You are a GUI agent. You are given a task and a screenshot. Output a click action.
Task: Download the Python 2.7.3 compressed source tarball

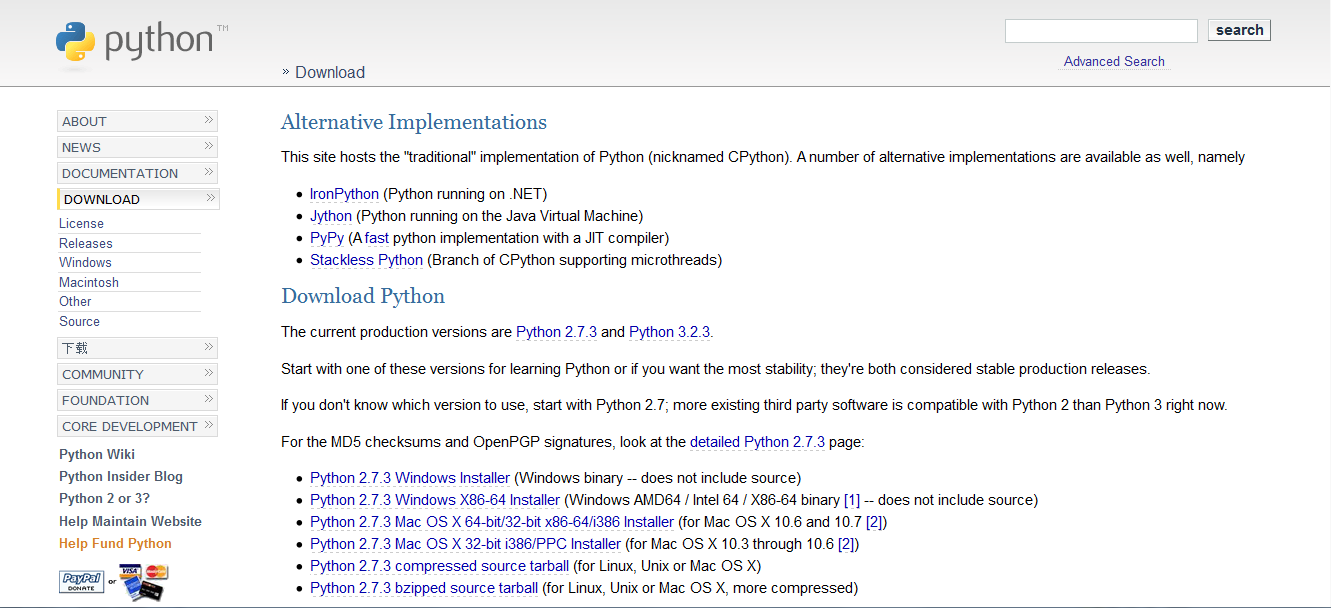pos(439,566)
